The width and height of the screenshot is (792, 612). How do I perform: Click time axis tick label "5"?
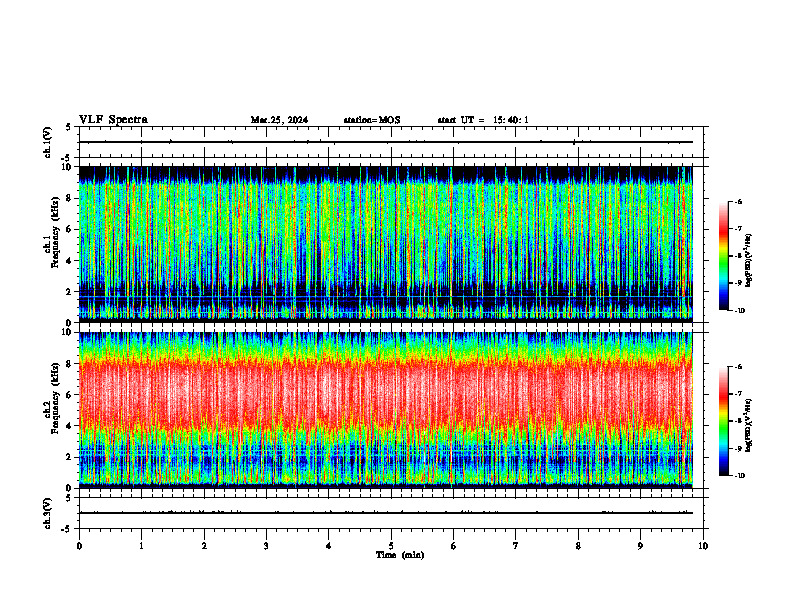[x=391, y=546]
